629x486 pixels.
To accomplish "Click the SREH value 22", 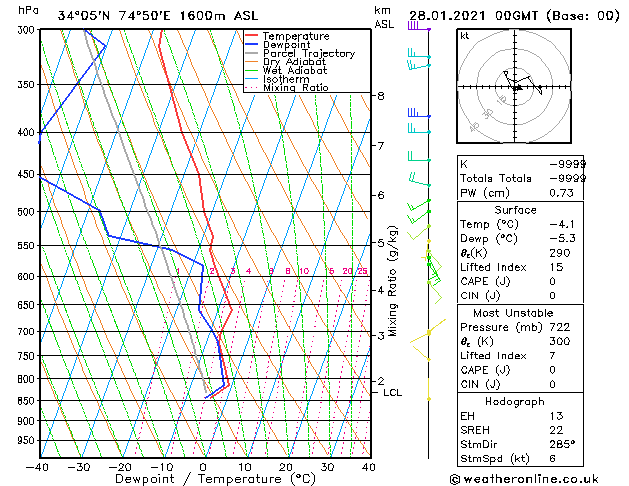I will [556, 430].
